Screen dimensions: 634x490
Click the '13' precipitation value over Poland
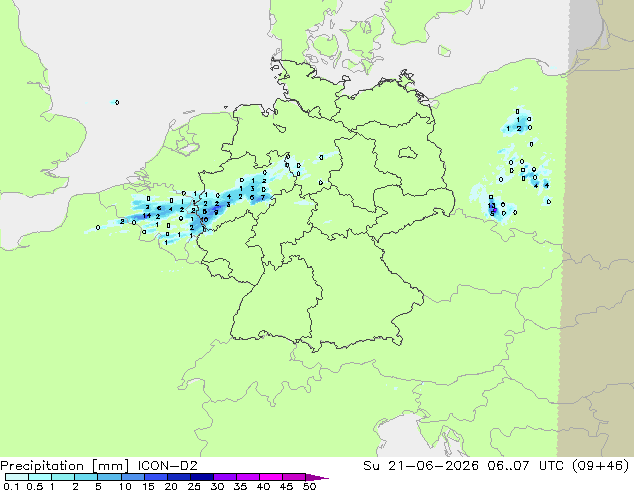[x=491, y=206]
